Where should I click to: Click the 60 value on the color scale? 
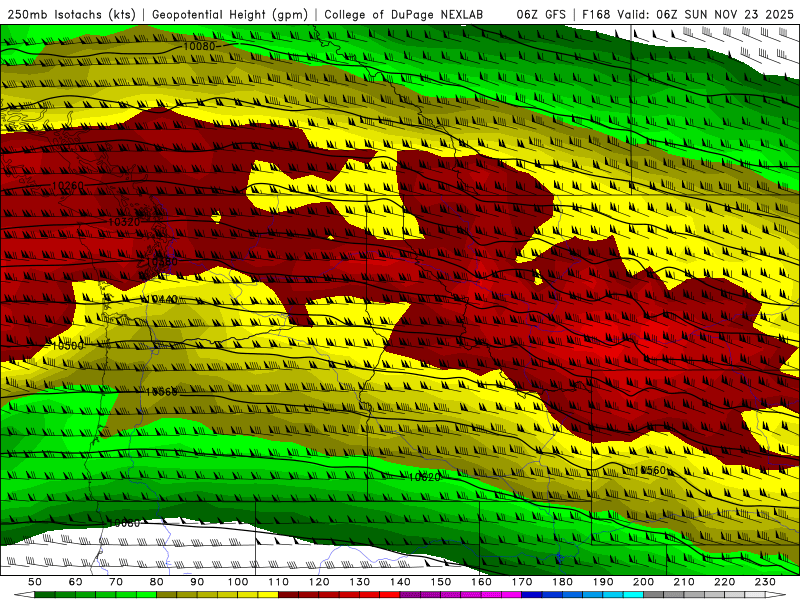coord(76,582)
